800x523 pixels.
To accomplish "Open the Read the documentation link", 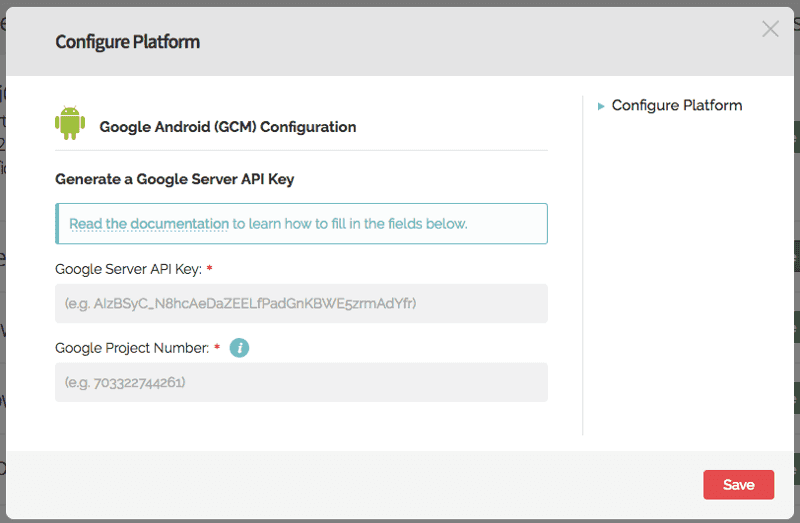I will [149, 223].
